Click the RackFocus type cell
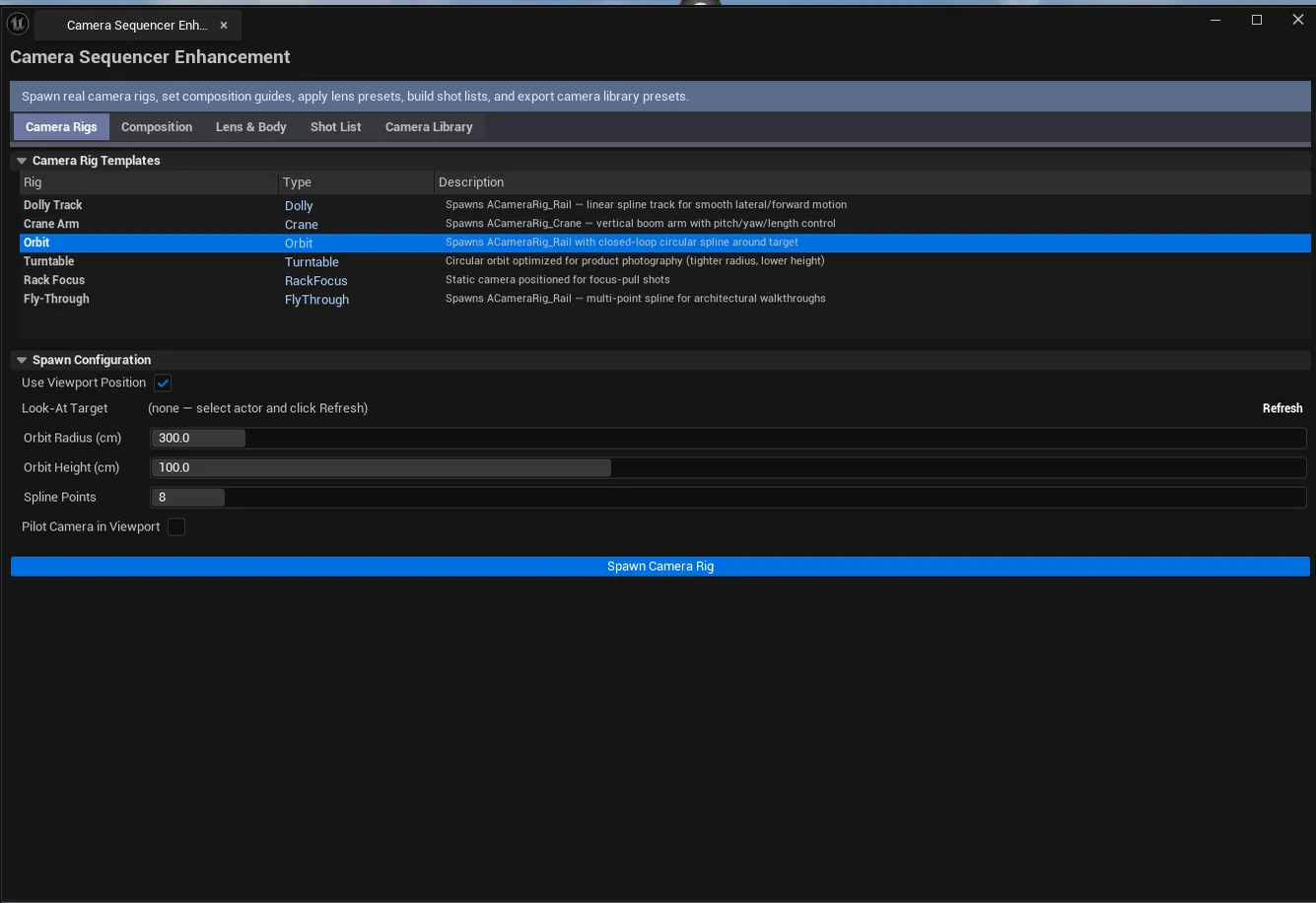This screenshot has width=1316, height=903. coord(316,281)
